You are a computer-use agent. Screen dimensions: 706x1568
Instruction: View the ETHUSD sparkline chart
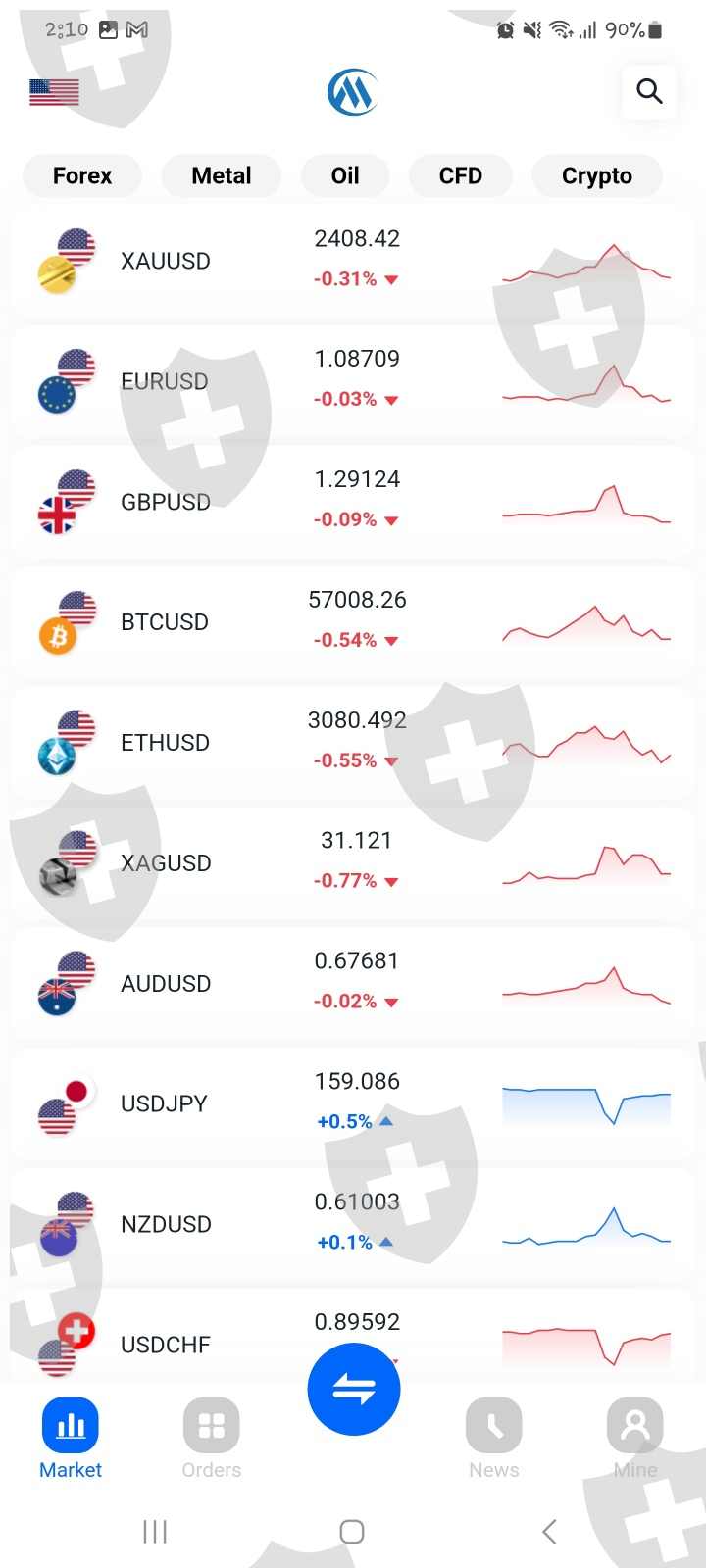coord(586,745)
